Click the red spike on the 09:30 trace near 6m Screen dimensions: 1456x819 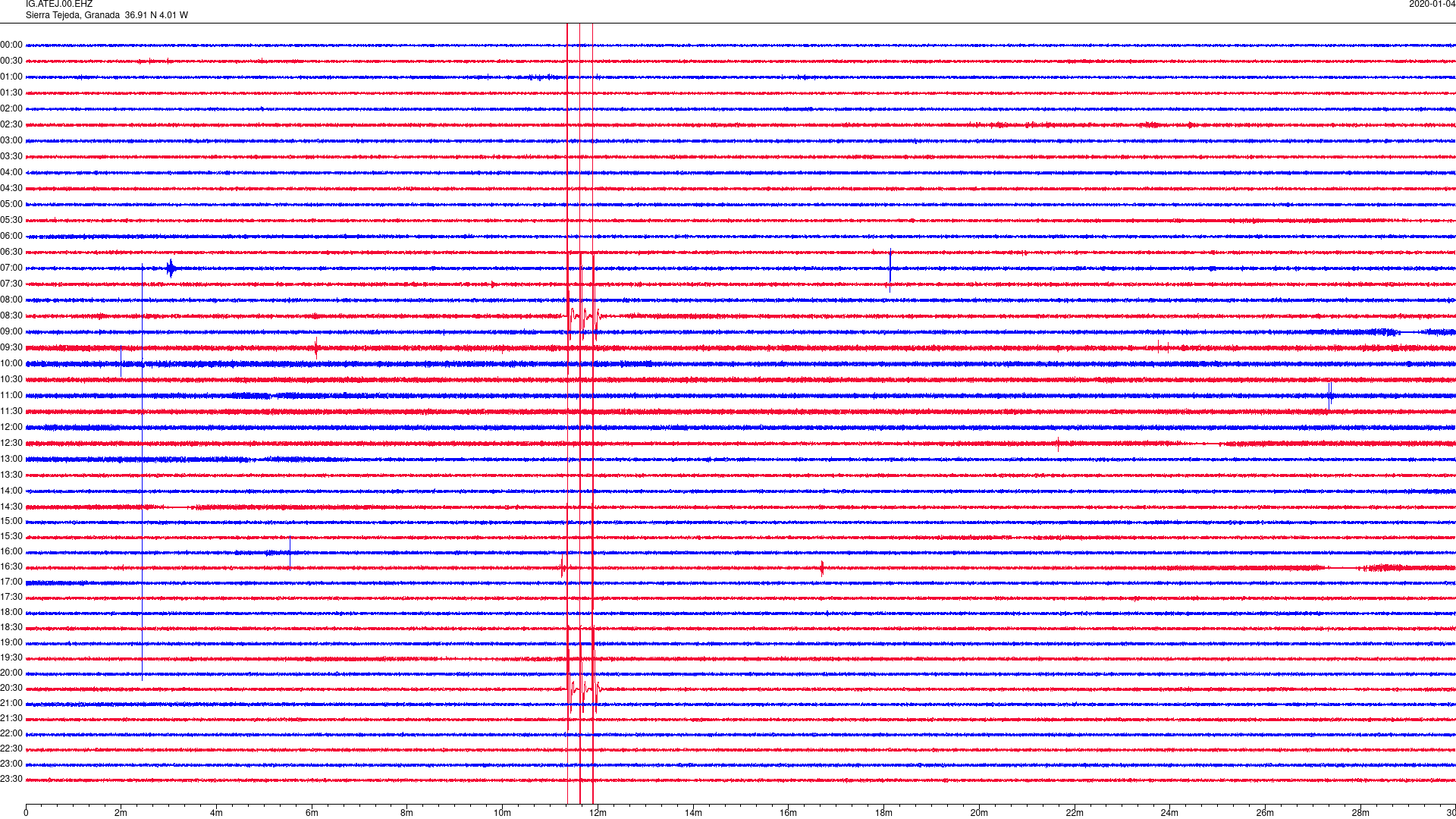click(316, 348)
